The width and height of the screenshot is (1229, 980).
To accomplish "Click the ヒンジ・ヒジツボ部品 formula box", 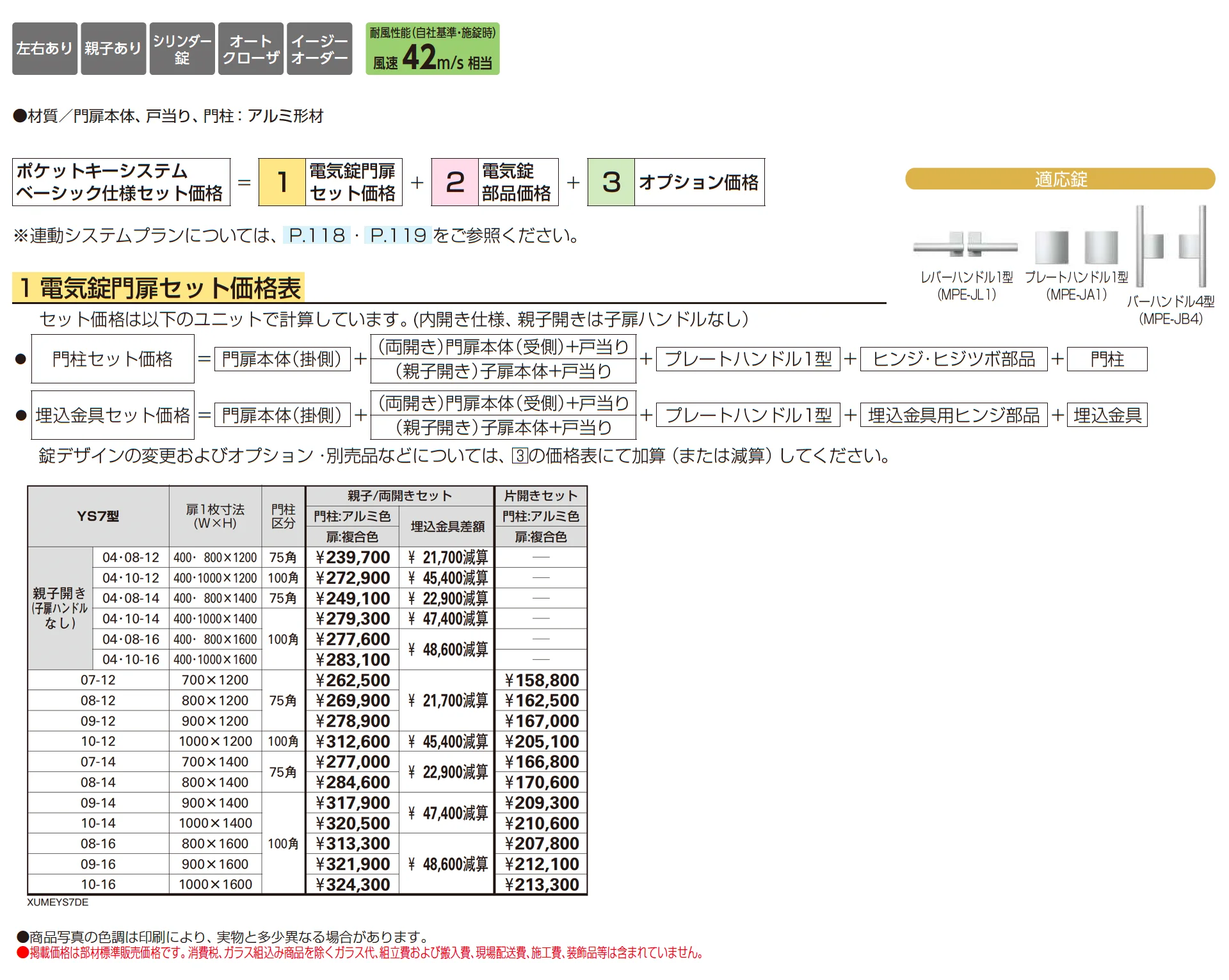I will pos(954,359).
